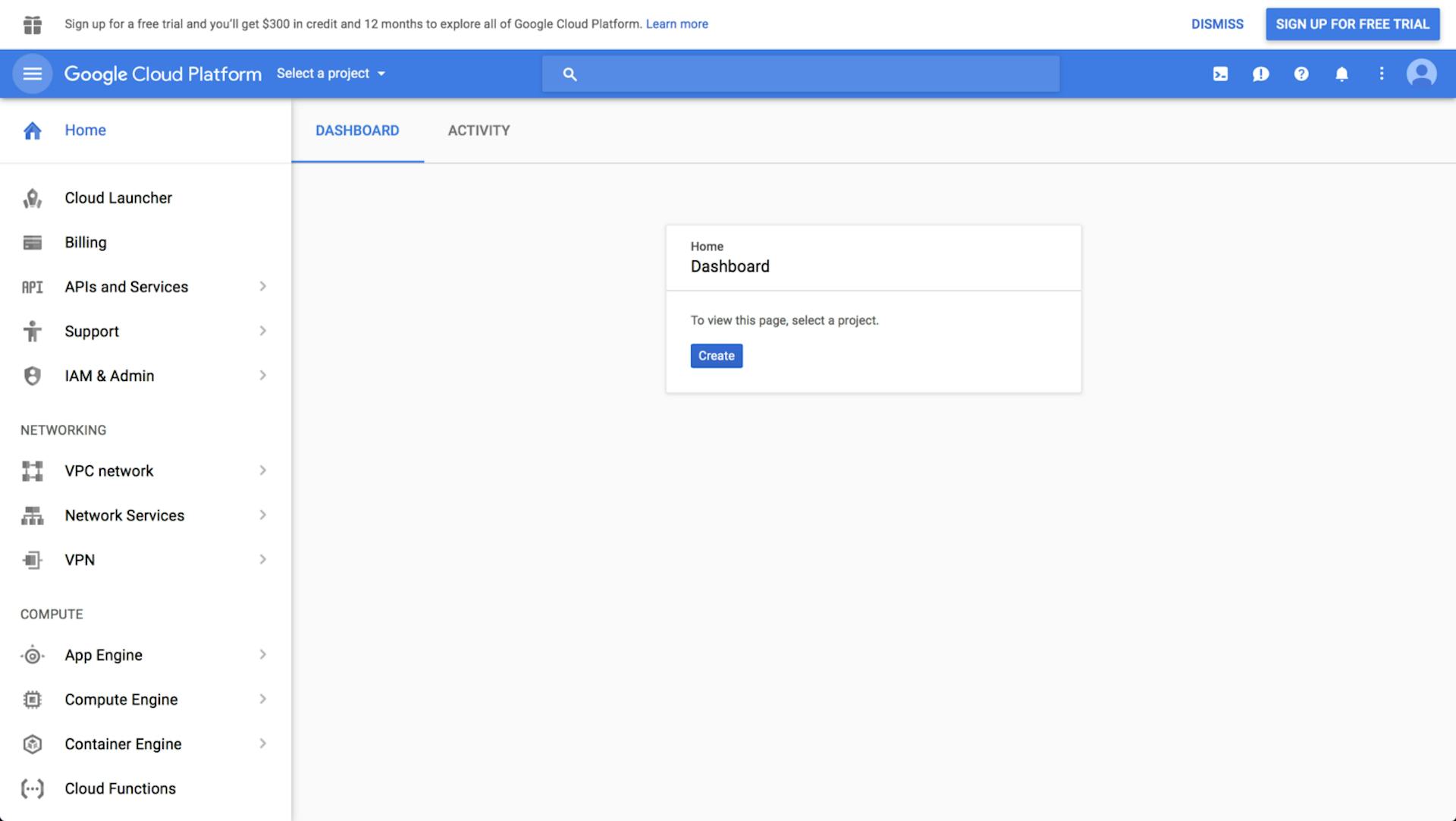1456x821 pixels.
Task: Open the Select a project dropdown
Action: [331, 74]
